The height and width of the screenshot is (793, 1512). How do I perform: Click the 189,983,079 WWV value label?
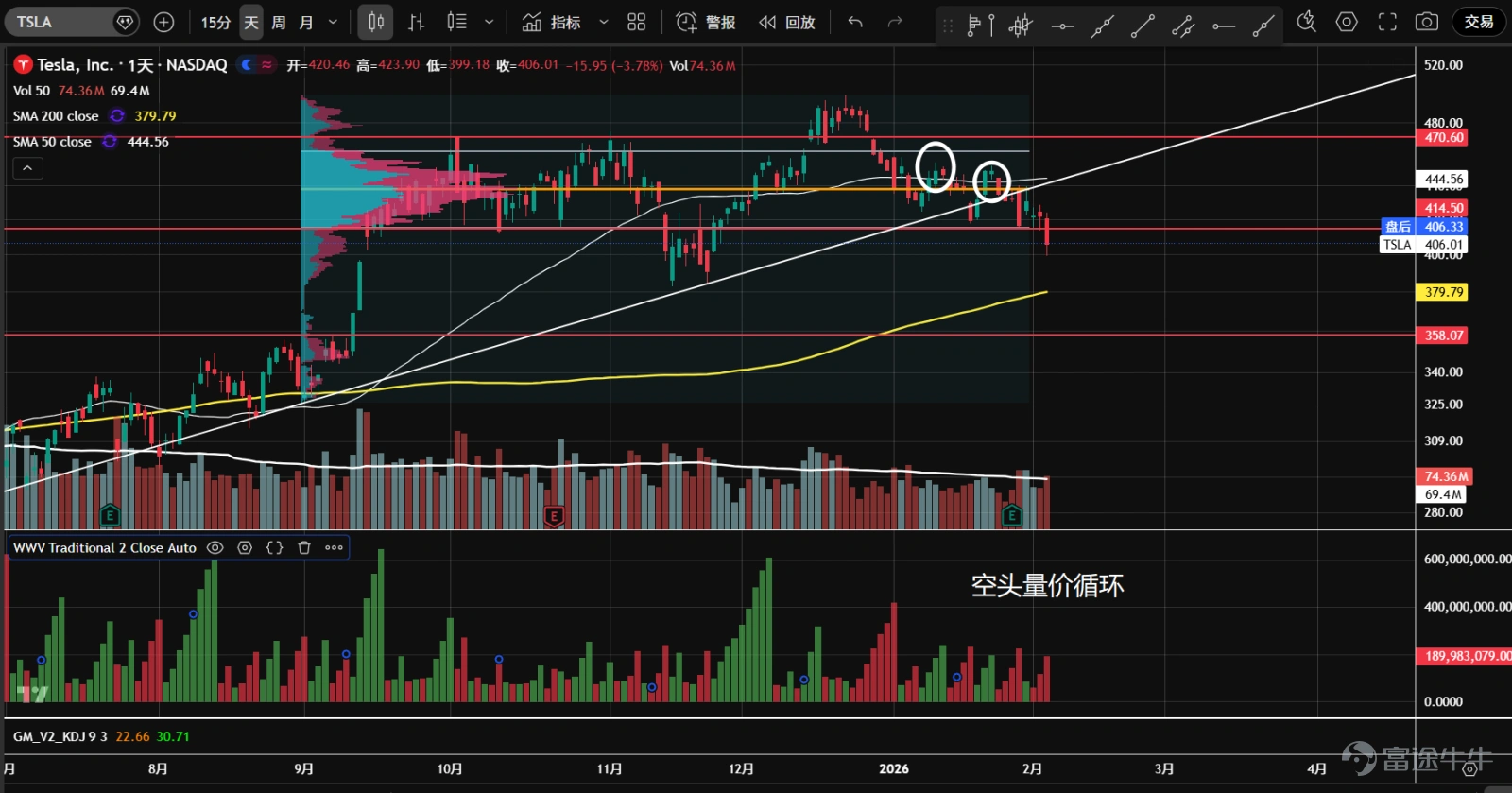pos(1463,655)
